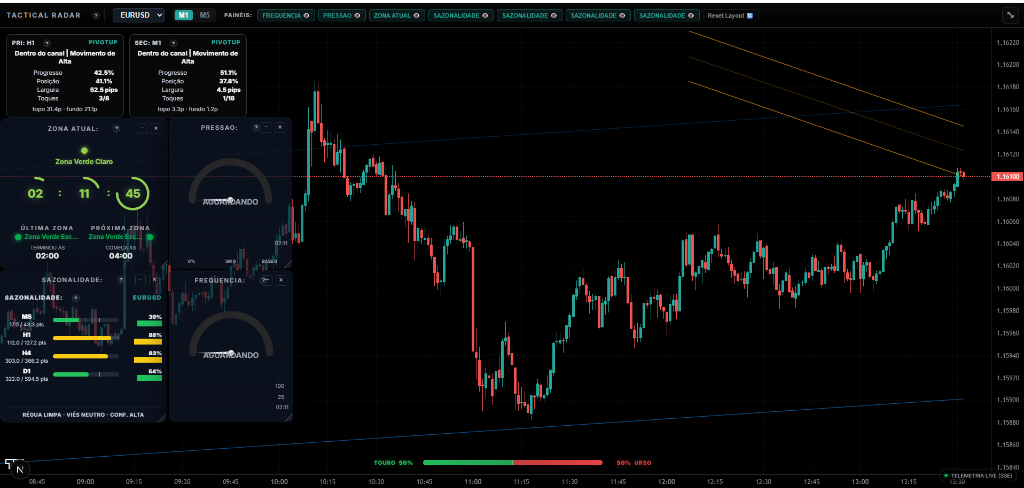The width and height of the screenshot is (1024, 488).
Task: Click the PRESSAO gauge dial
Action: tap(230, 183)
